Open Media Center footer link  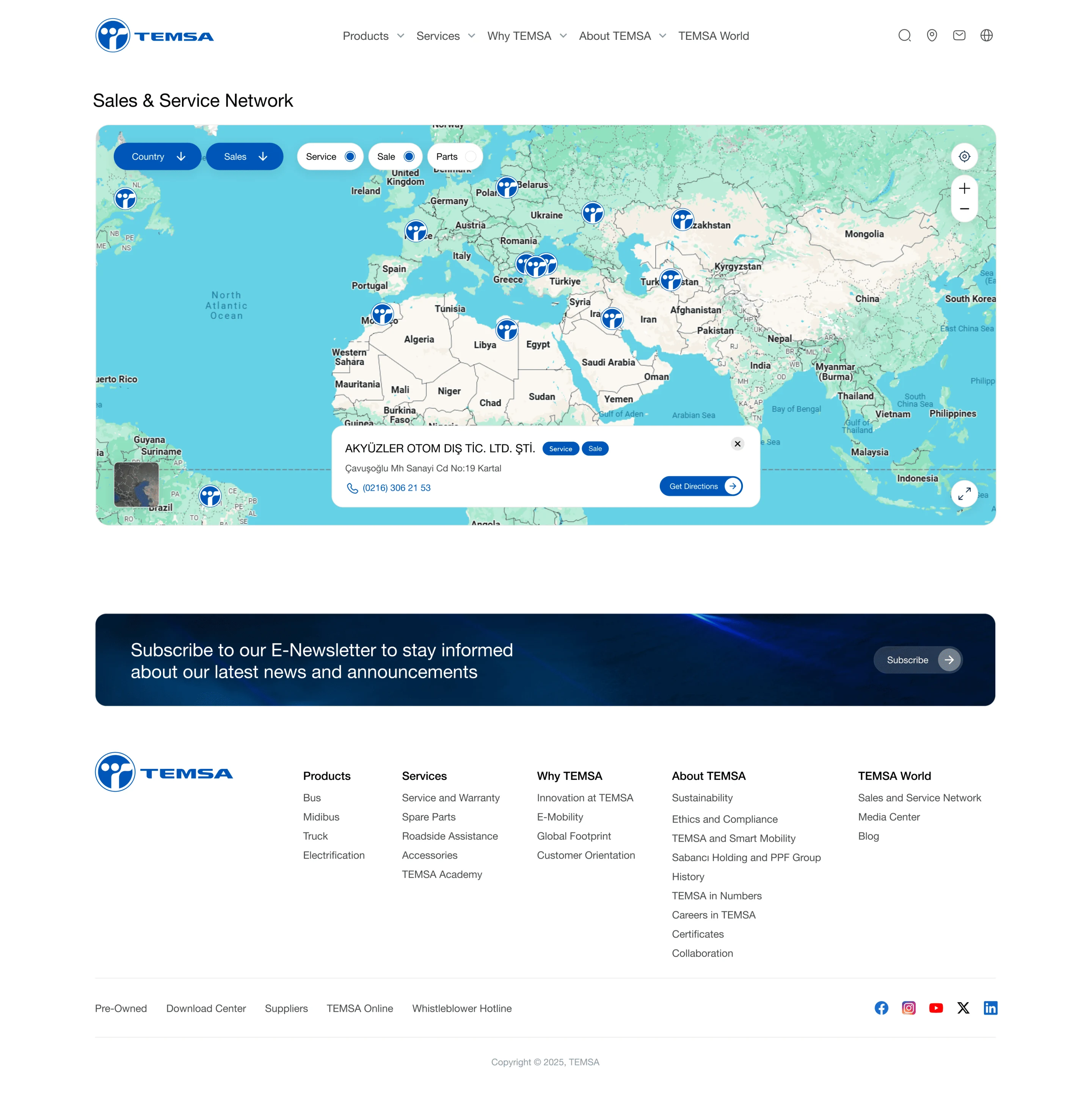pos(888,817)
